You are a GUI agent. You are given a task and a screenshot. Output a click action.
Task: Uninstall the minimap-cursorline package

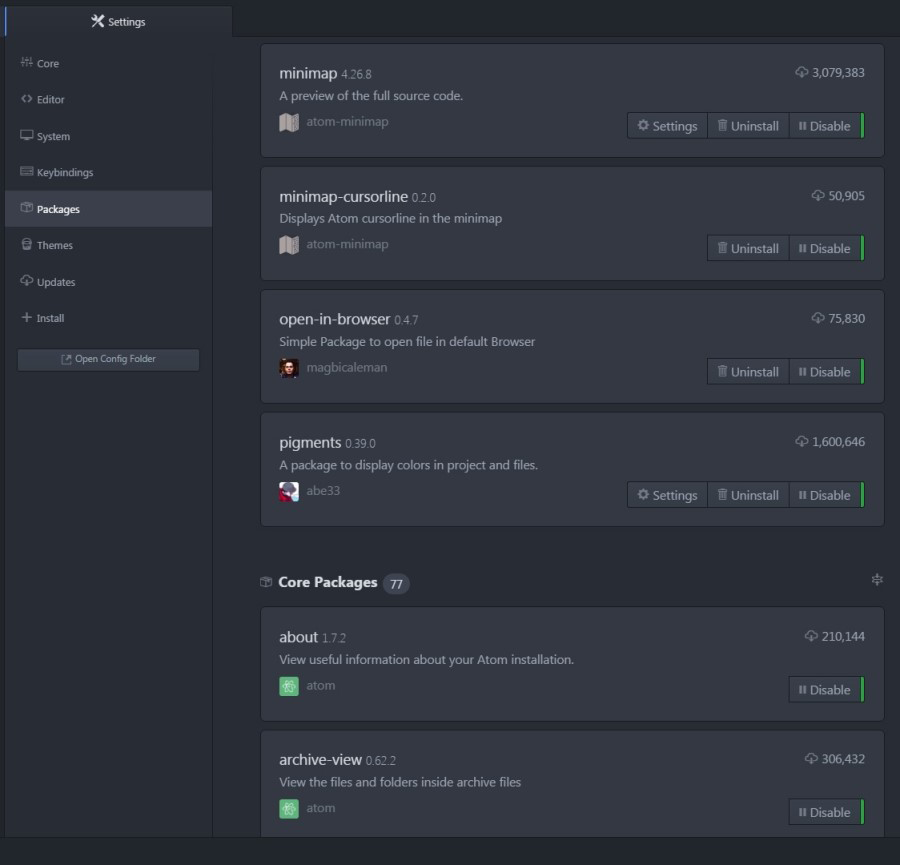[748, 249]
